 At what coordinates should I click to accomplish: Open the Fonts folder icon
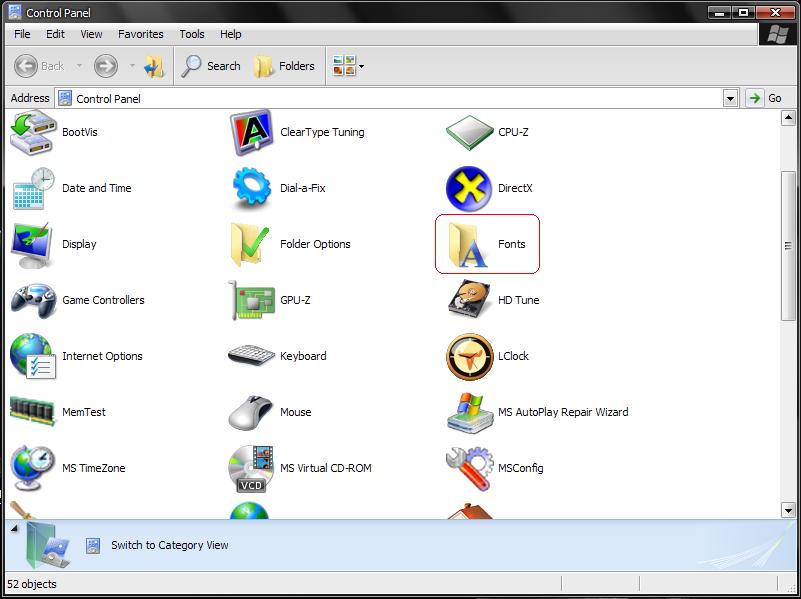tap(468, 245)
